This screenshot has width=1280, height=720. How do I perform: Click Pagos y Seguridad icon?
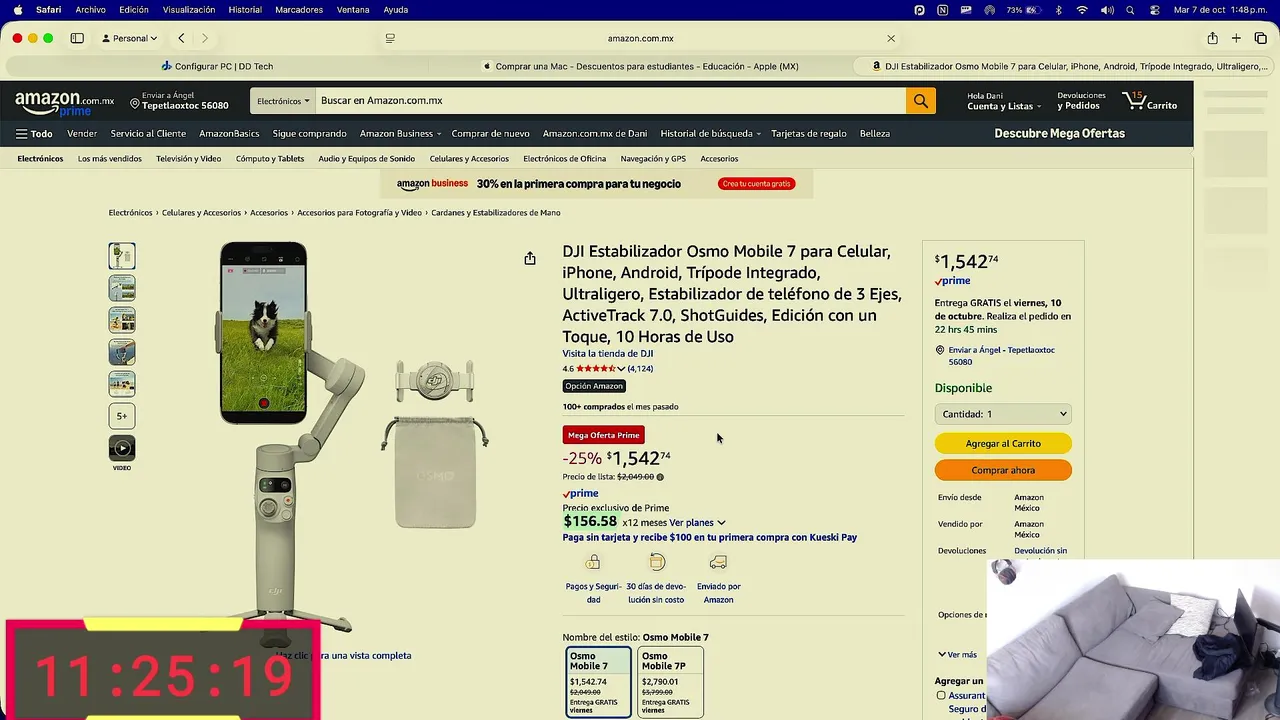593,562
